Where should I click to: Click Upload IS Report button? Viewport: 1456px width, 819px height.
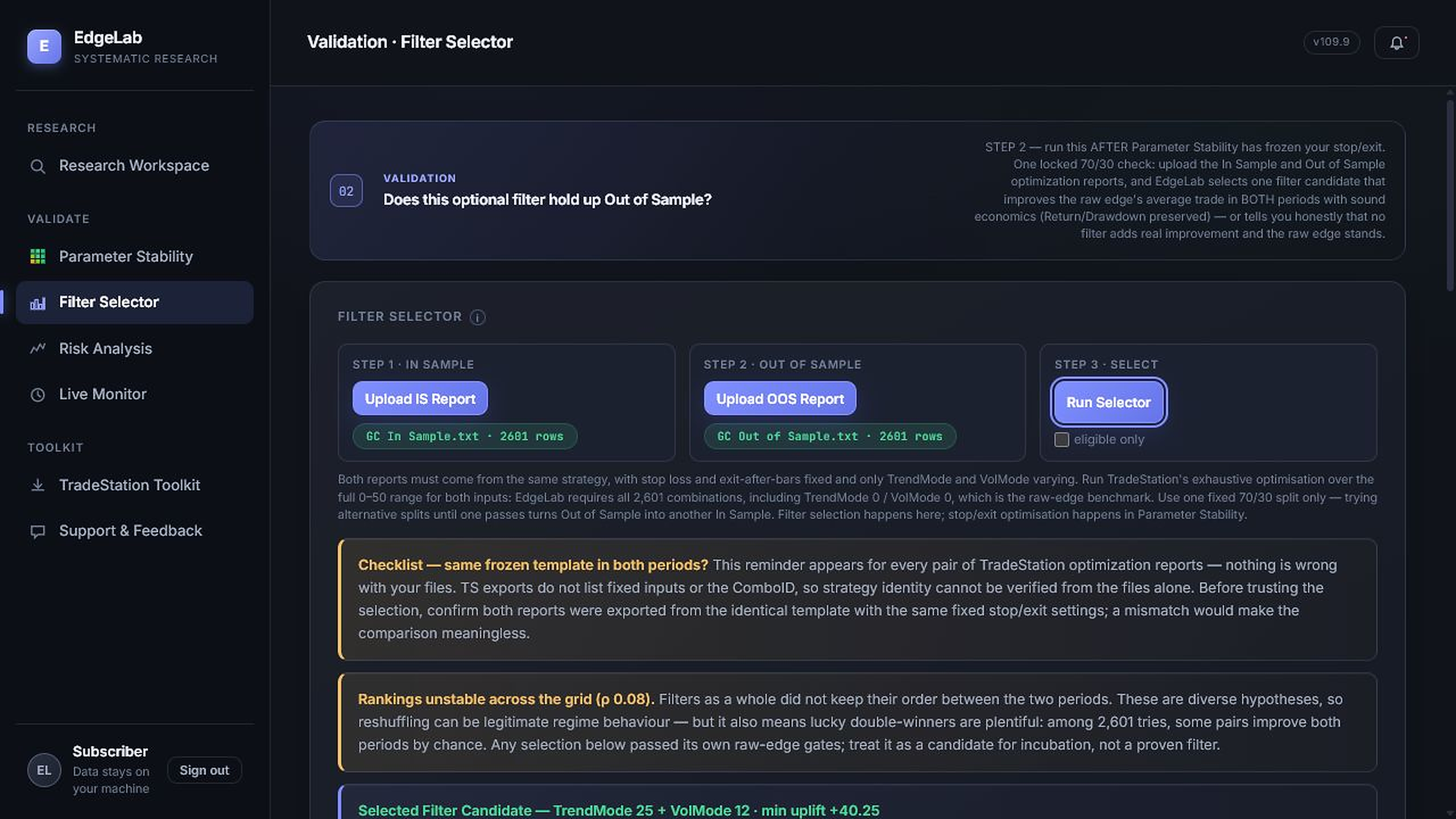420,399
